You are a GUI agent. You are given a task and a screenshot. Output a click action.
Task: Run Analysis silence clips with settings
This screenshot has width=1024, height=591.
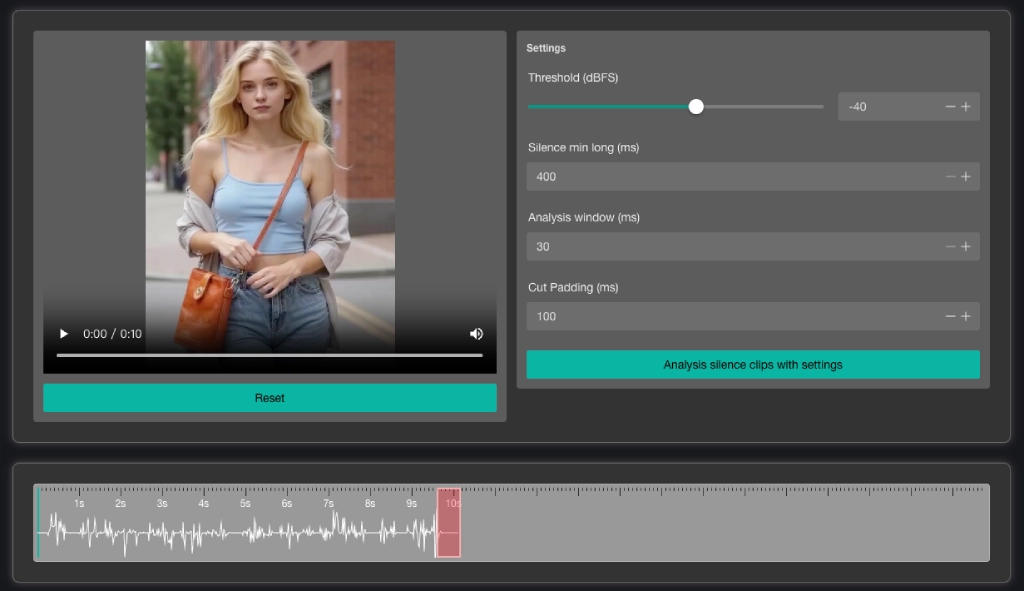752,365
